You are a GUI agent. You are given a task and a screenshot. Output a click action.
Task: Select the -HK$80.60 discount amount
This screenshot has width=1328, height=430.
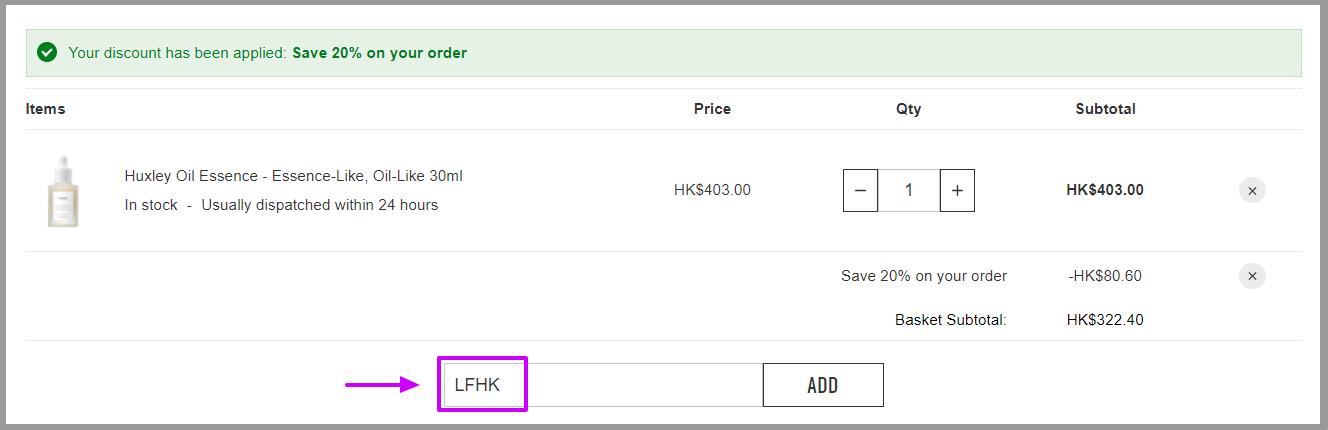[x=1105, y=276]
